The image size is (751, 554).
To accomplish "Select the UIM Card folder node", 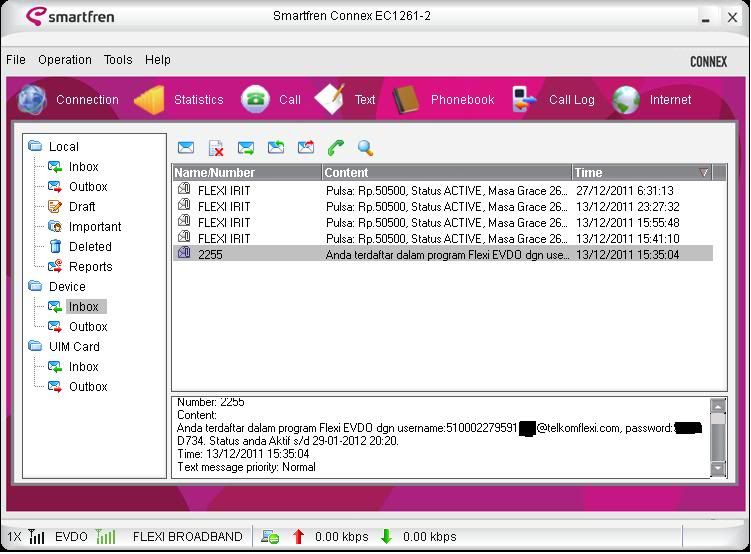I will pyautogui.click(x=74, y=347).
